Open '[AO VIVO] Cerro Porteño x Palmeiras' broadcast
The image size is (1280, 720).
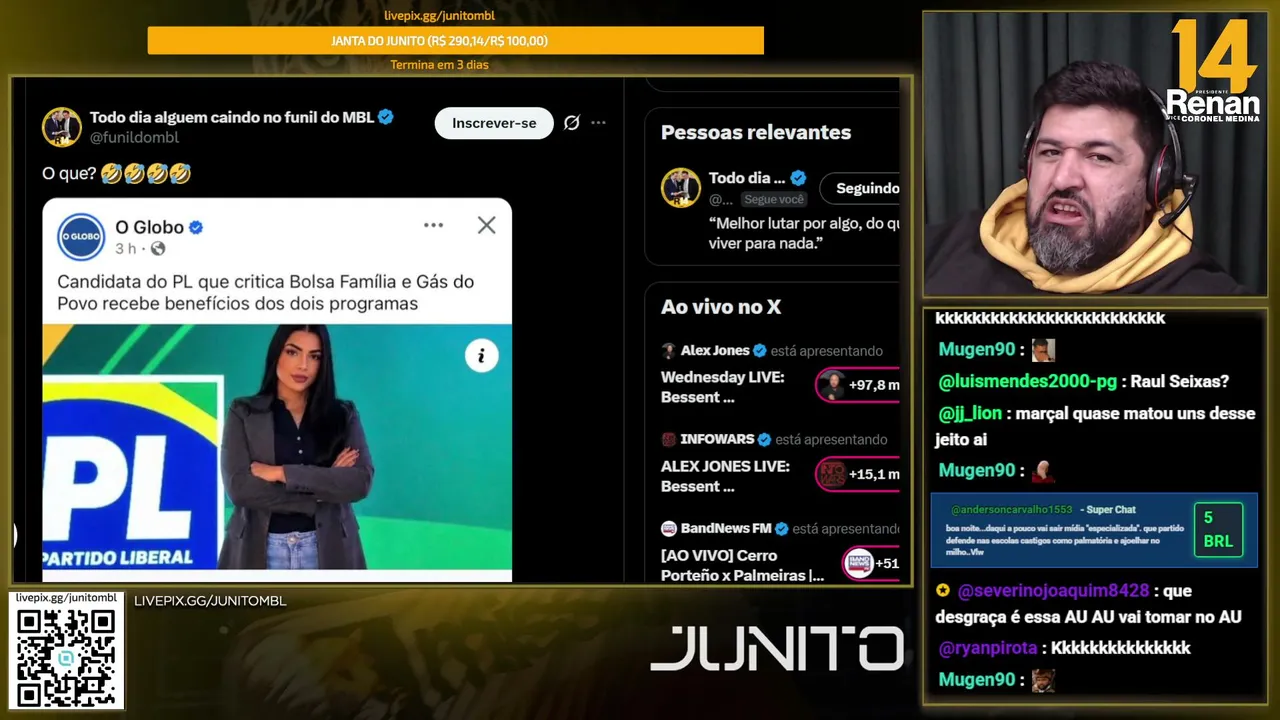742,565
